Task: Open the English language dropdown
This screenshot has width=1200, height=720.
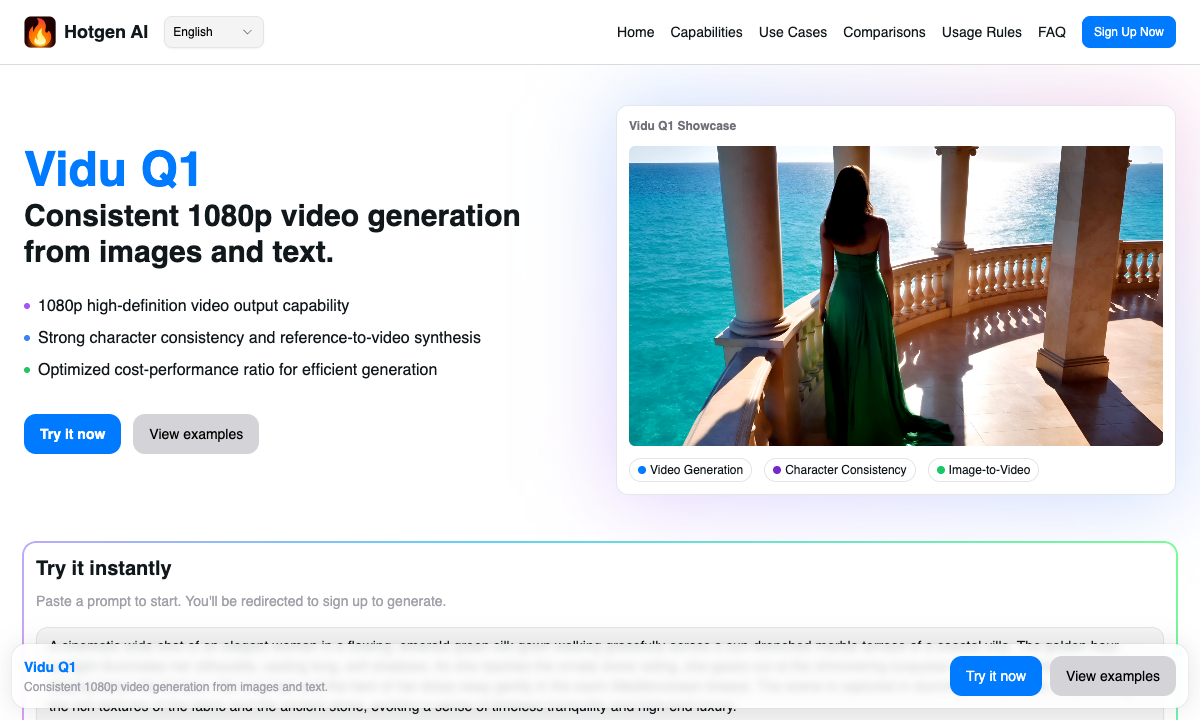Action: (213, 32)
